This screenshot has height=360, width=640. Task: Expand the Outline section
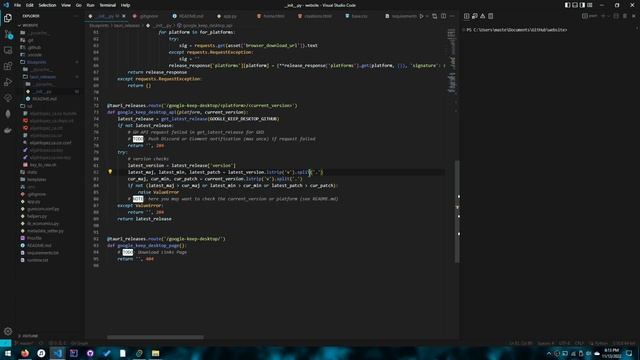pyautogui.click(x=28, y=336)
